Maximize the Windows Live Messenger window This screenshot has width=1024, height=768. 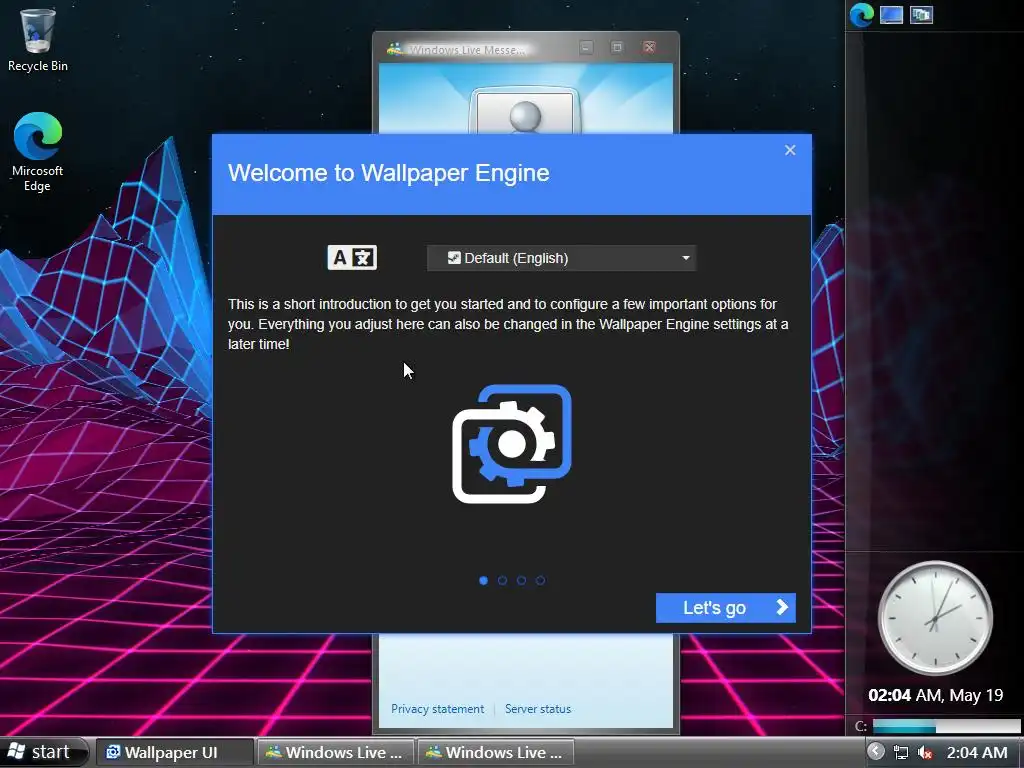[616, 47]
